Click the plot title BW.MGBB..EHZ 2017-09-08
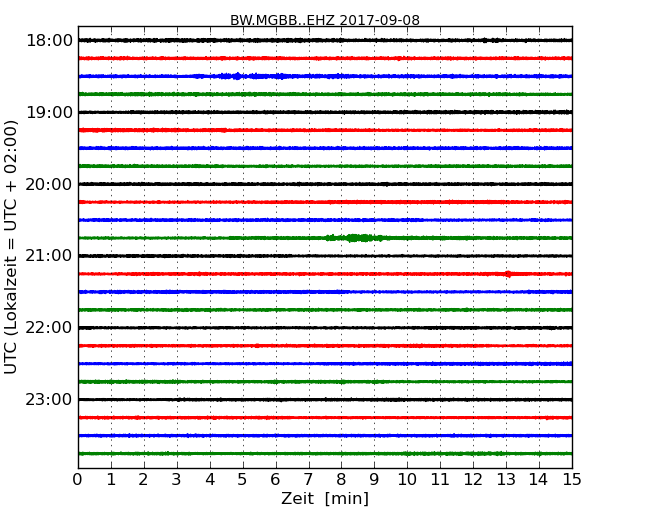Image resolution: width=650 pixels, height=520 pixels. click(325, 20)
